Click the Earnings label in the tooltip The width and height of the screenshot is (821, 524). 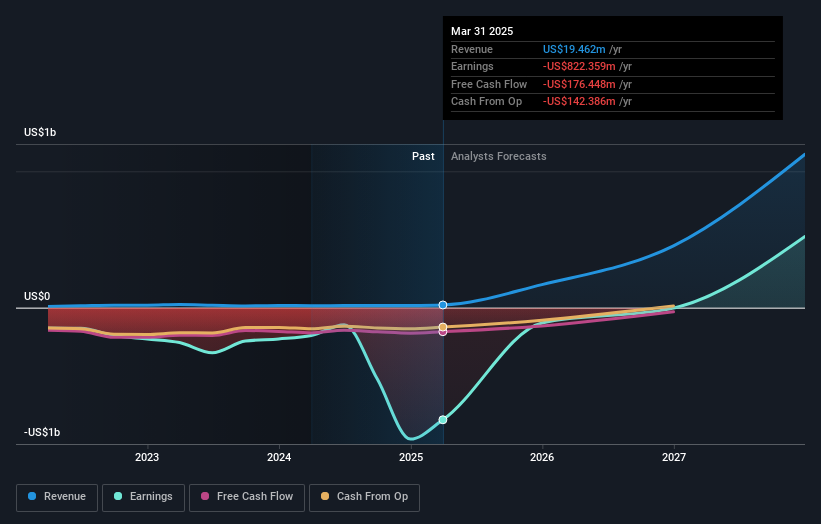click(x=472, y=66)
